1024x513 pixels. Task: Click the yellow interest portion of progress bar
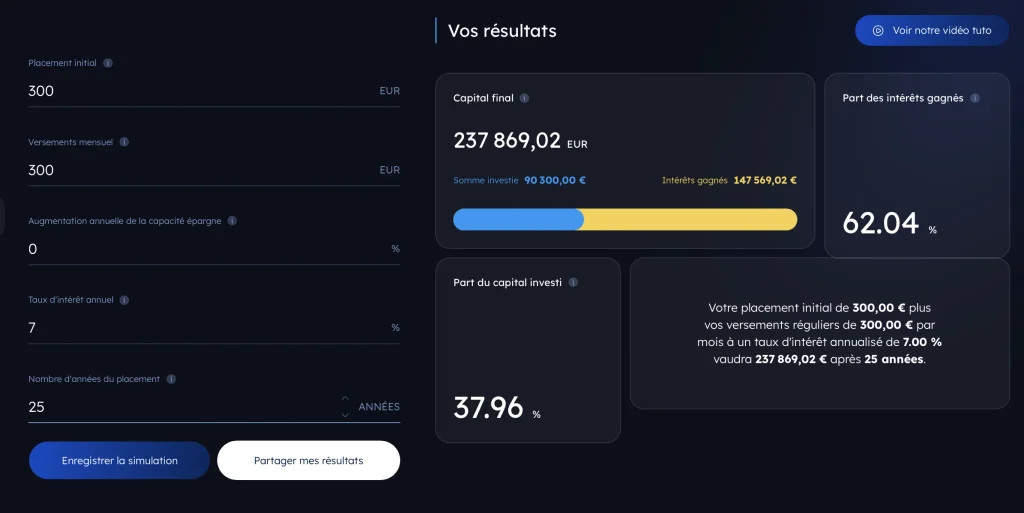[x=690, y=219]
